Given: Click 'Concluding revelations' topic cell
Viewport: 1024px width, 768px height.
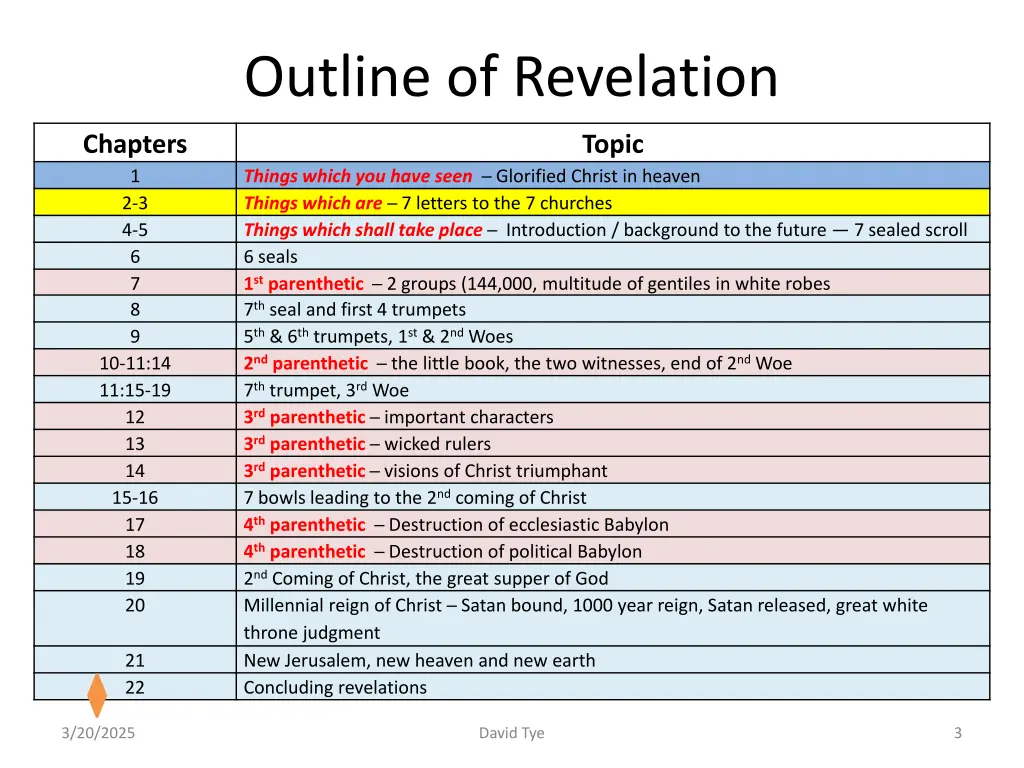Looking at the screenshot, I should [x=613, y=687].
